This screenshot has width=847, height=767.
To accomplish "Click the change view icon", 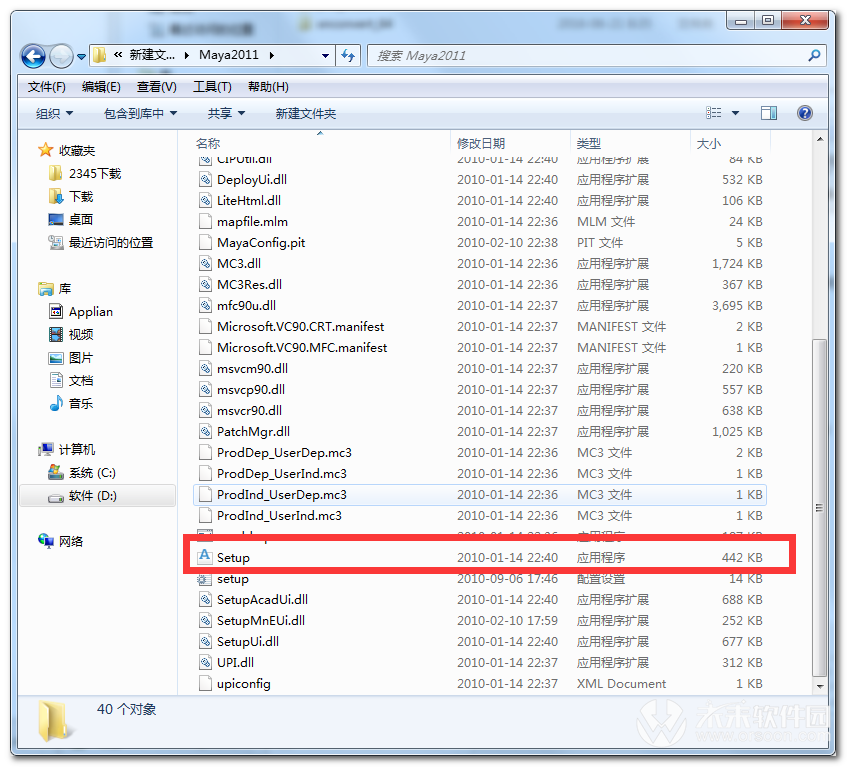I will click(x=714, y=113).
